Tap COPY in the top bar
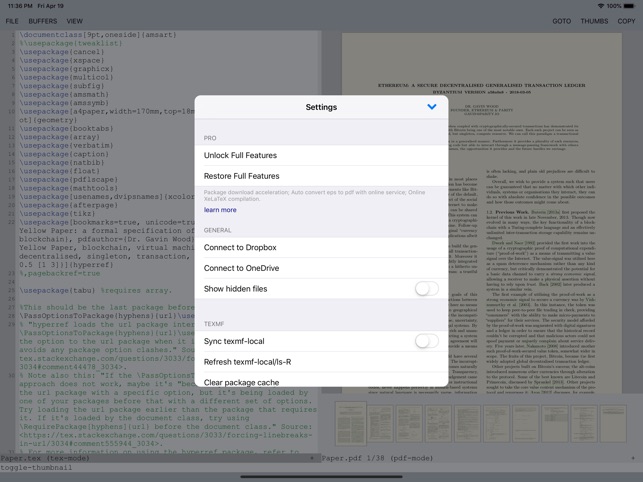This screenshot has height=482, width=643. [626, 21]
